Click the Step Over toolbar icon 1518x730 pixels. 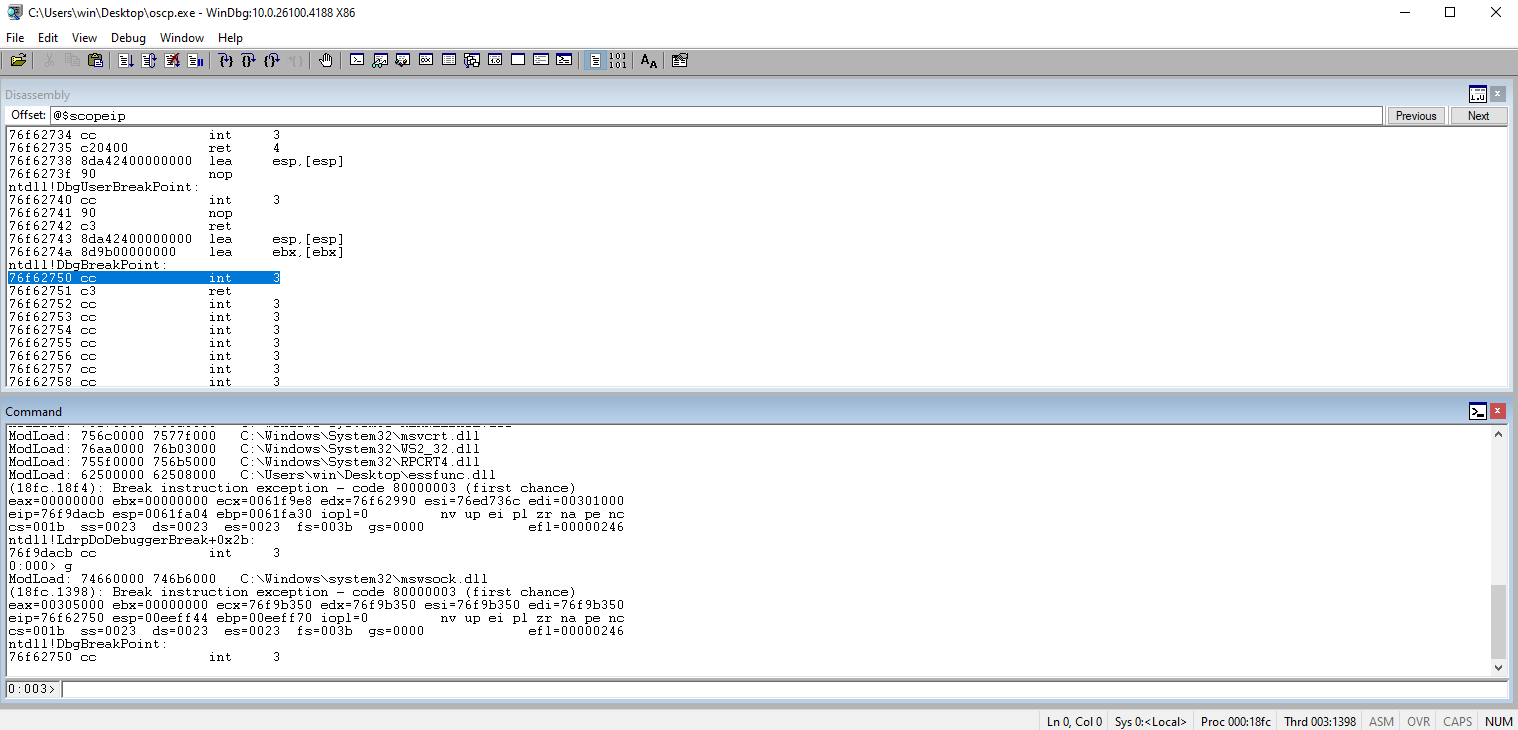(249, 61)
